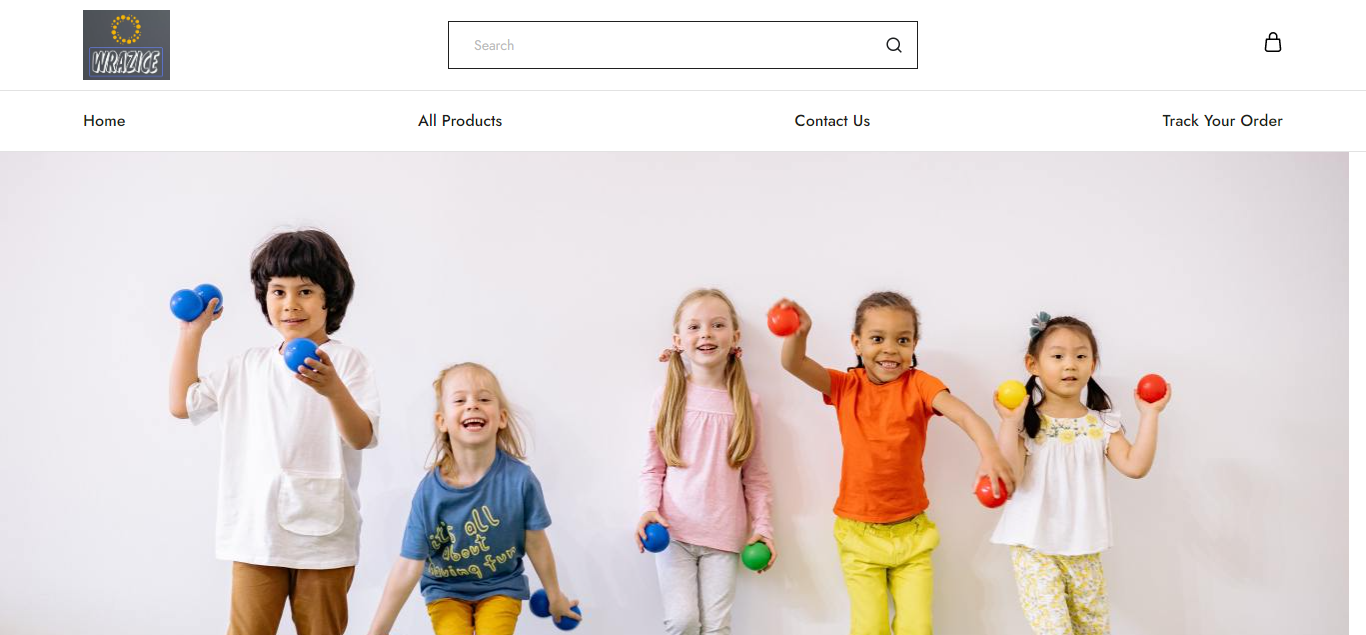This screenshot has width=1366, height=635.
Task: Open the shopping bag cart
Action: click(1272, 42)
